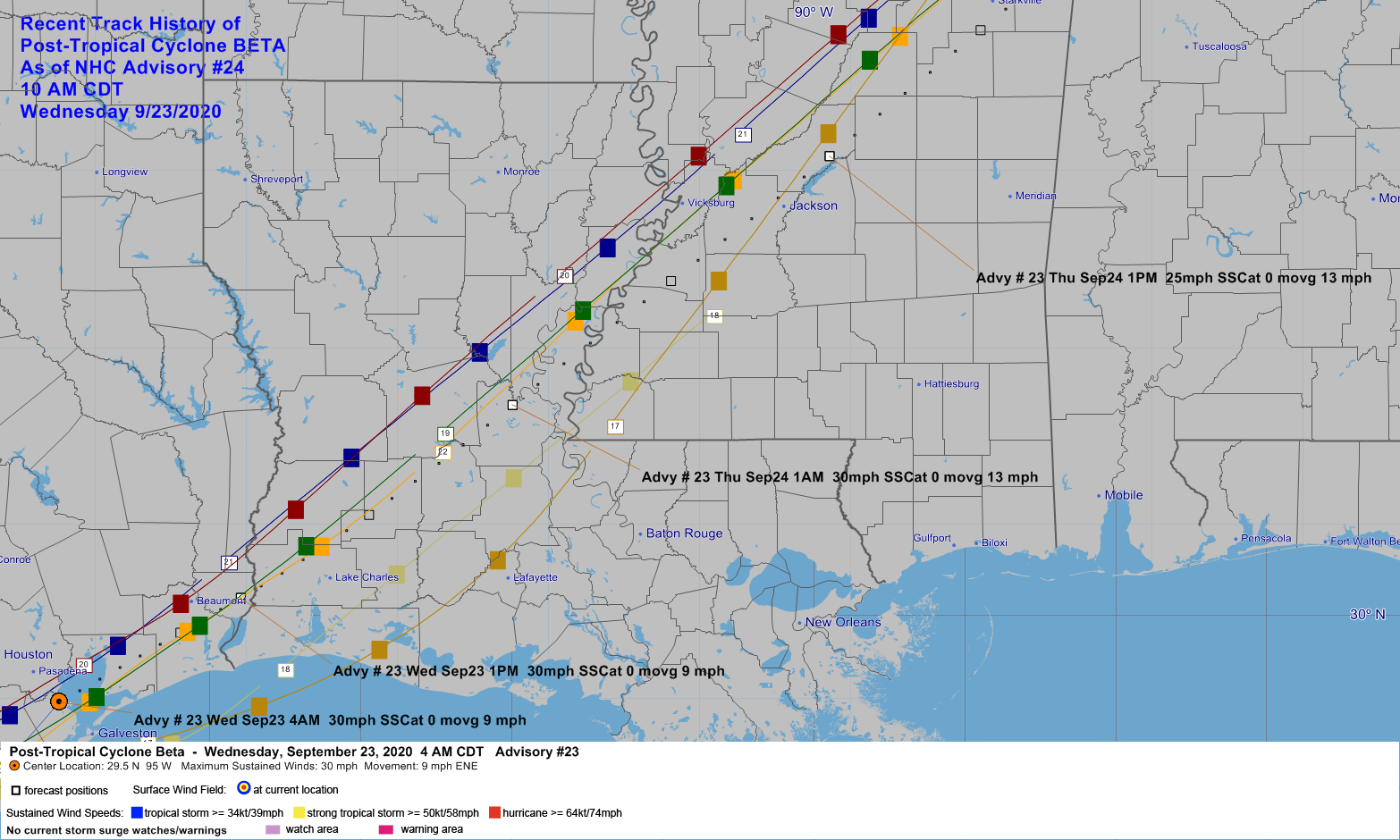Click the khaki track marker next to Lake Charles

(x=397, y=574)
